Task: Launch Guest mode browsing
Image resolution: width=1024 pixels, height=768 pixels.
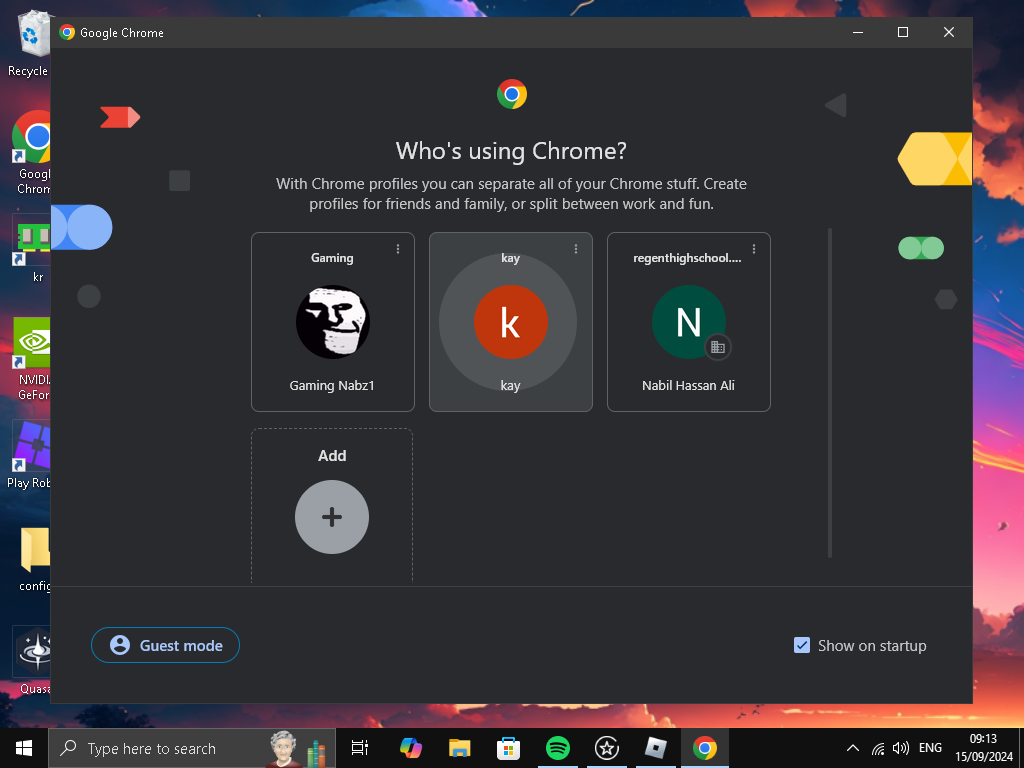Action: point(165,645)
